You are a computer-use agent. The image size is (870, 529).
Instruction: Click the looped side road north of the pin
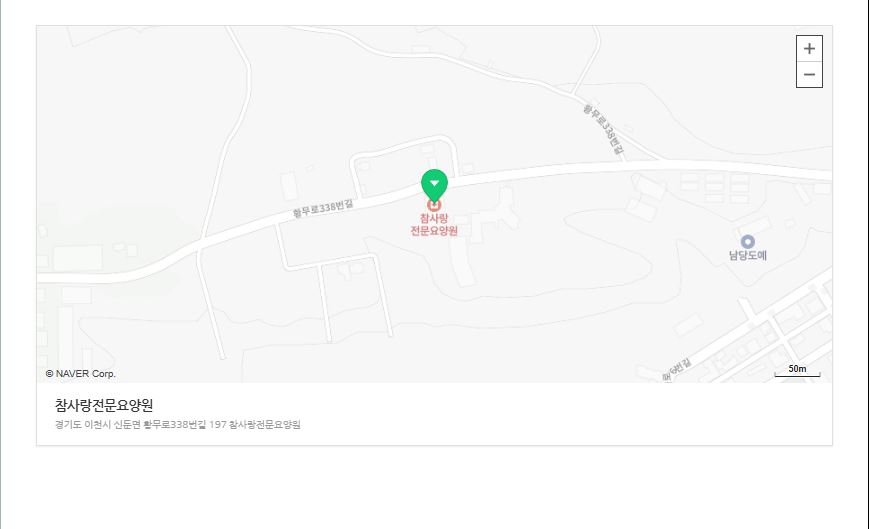(x=405, y=161)
